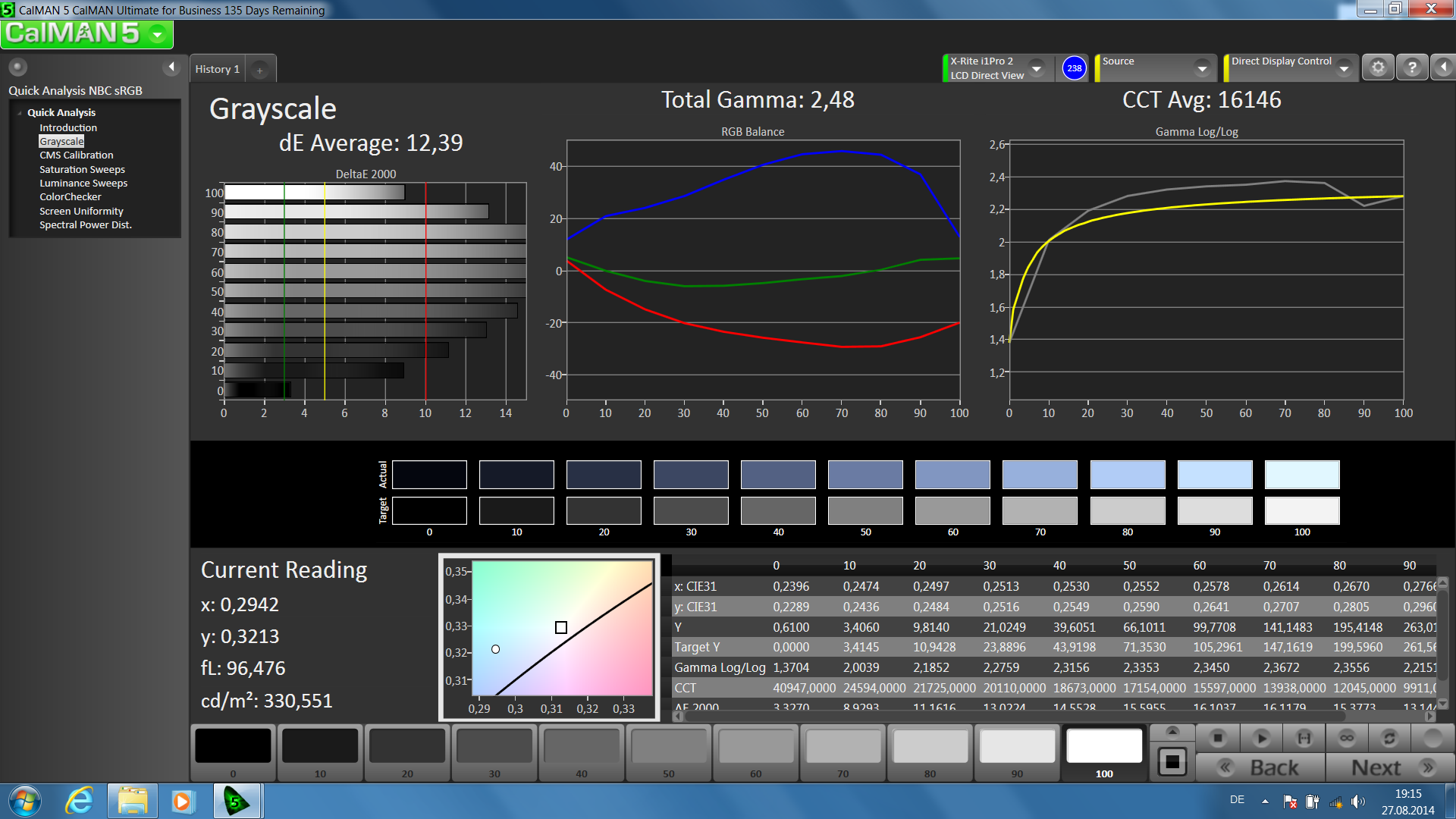This screenshot has height=819, width=1456.
Task: Select Saturation Sweeps in the workflow list
Action: click(x=82, y=169)
